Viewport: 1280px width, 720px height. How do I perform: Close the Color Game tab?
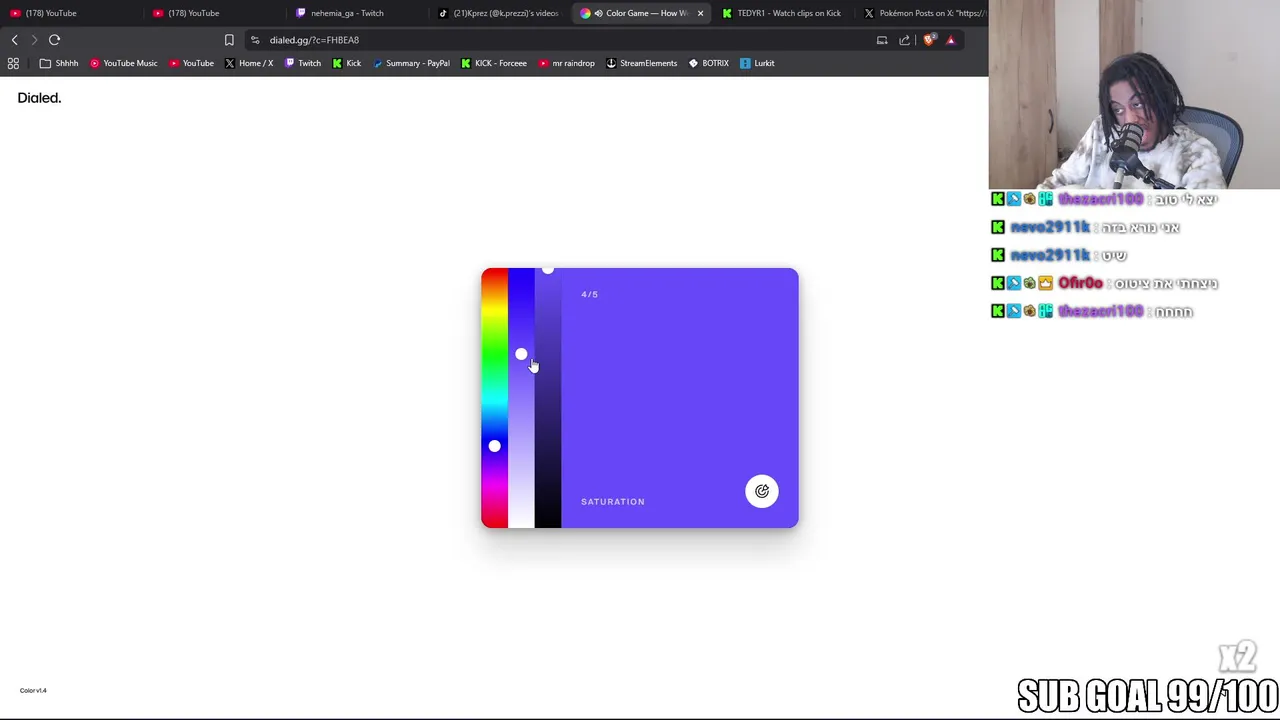(700, 13)
